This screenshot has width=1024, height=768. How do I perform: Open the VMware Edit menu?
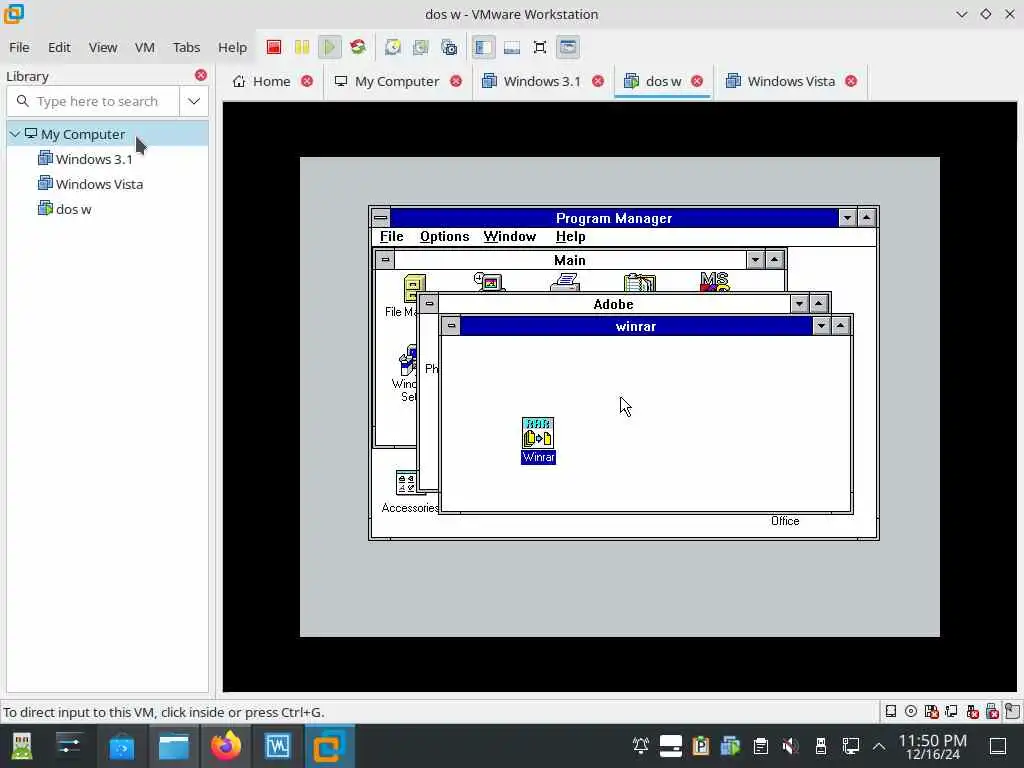[59, 47]
